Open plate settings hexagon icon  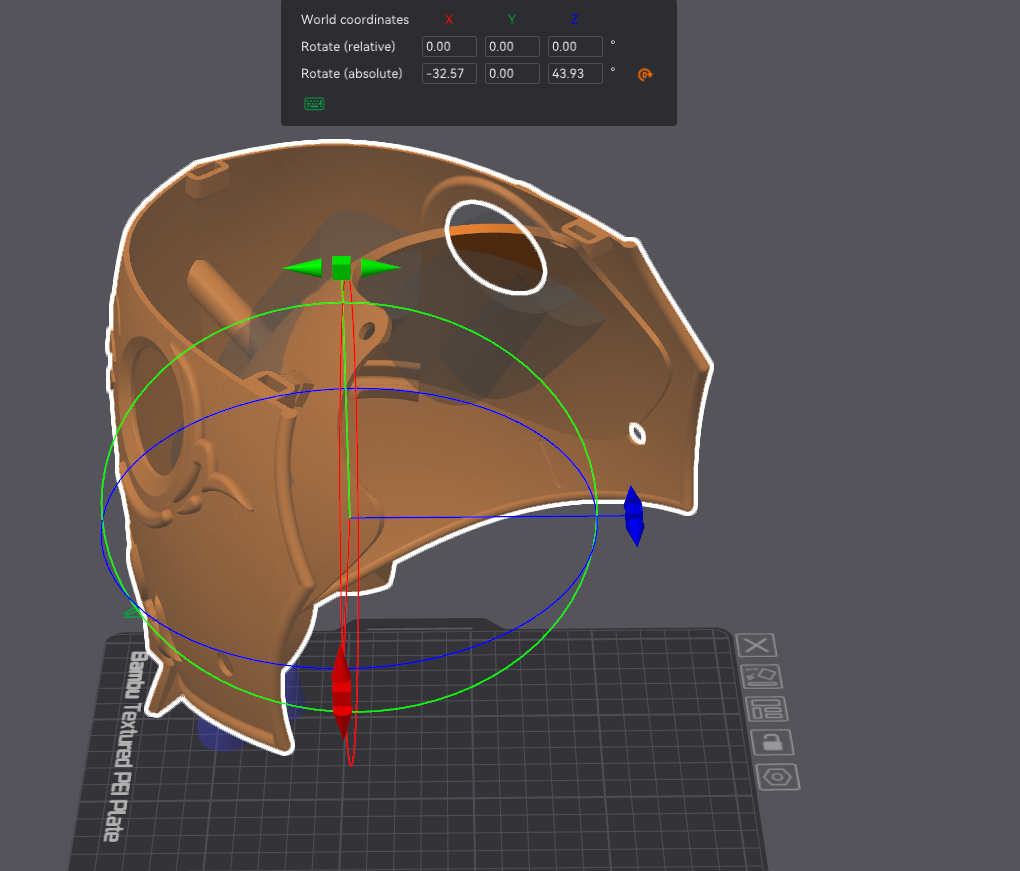point(776,776)
